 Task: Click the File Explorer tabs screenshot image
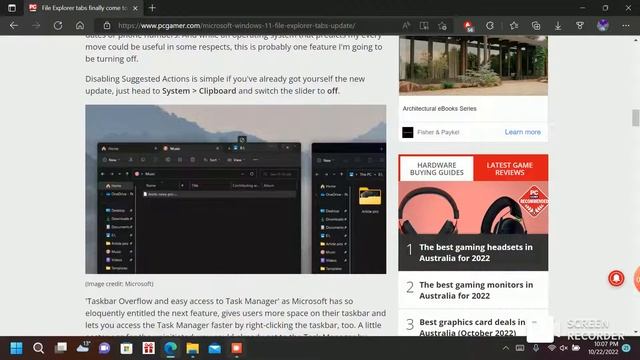(236, 189)
